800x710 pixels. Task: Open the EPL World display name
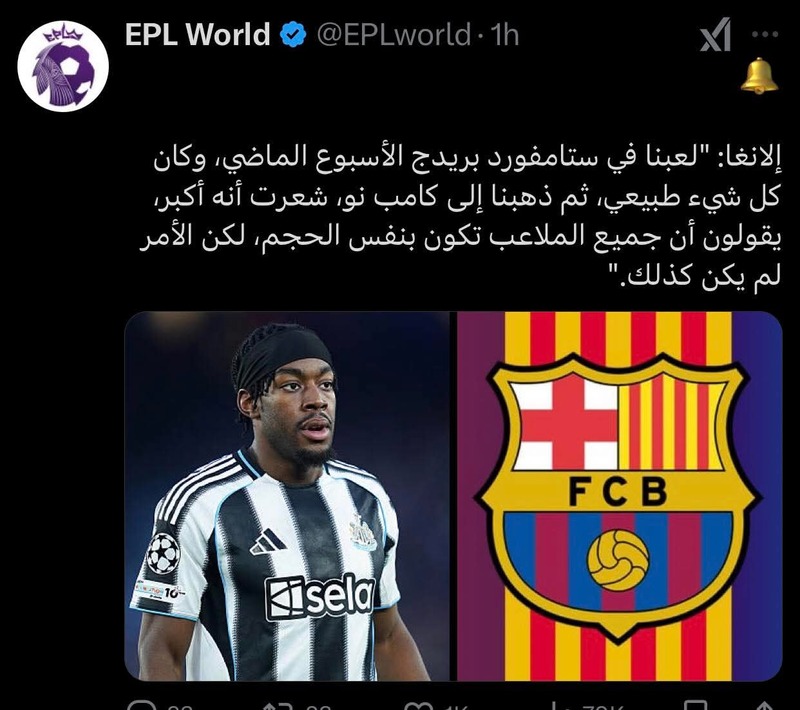tap(197, 35)
